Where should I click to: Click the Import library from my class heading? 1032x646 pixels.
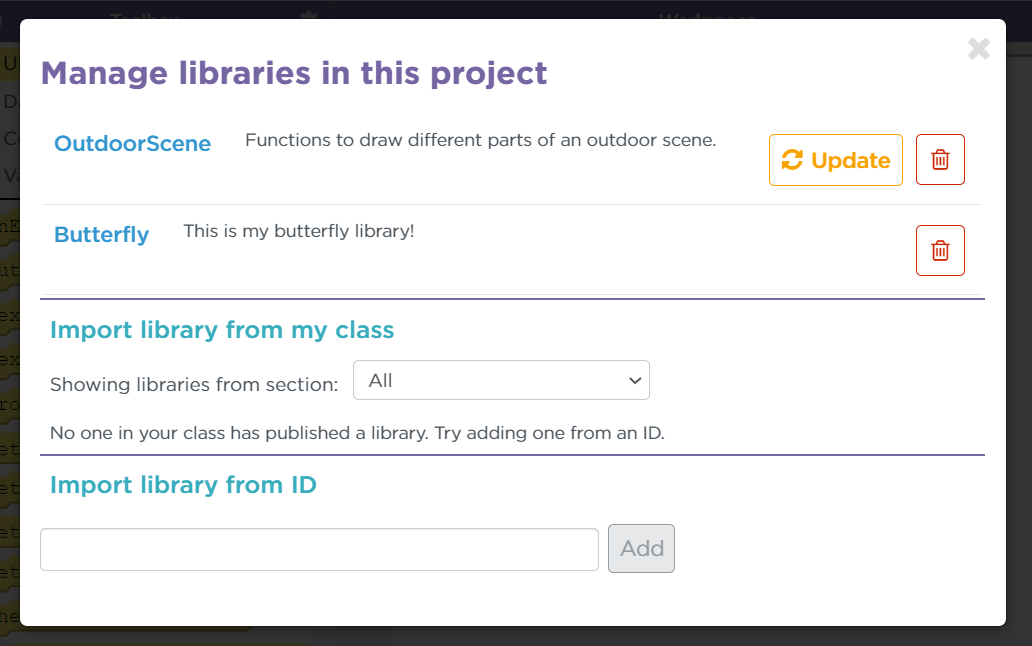[x=222, y=330]
